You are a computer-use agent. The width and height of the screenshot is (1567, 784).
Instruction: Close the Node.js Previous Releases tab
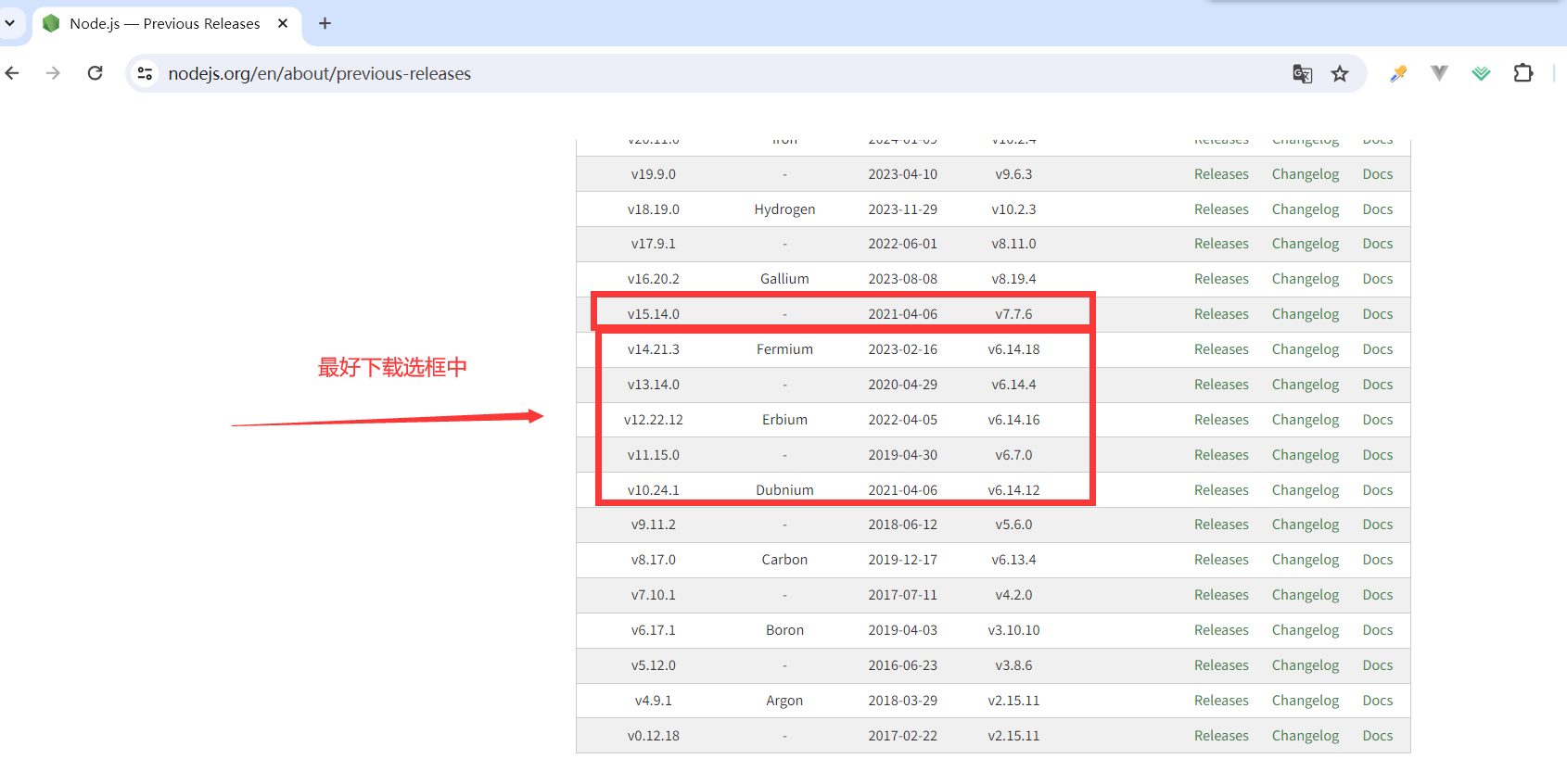(x=283, y=23)
